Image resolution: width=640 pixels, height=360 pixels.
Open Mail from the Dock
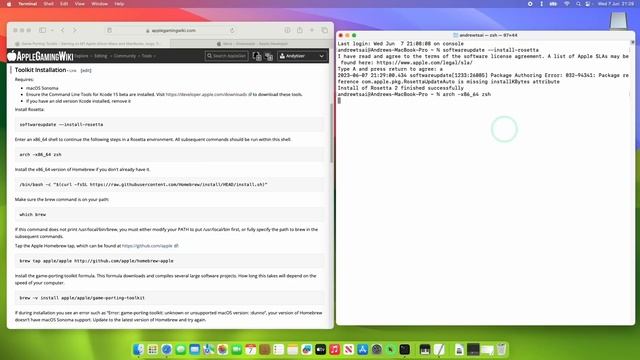click(195, 349)
